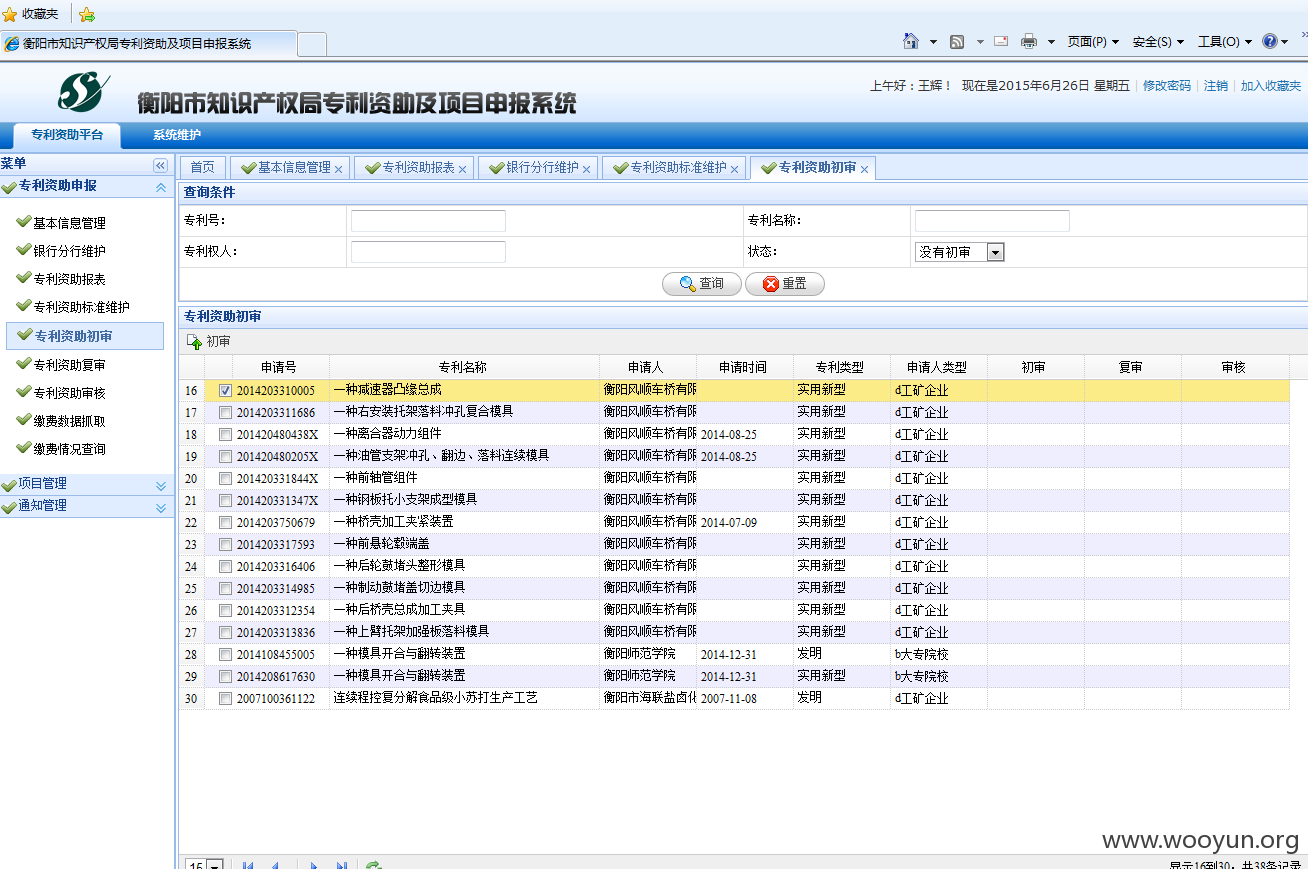This screenshot has height=869, width=1308.
Task: Uncheck row 16 application 2014203310005
Action: 225,390
